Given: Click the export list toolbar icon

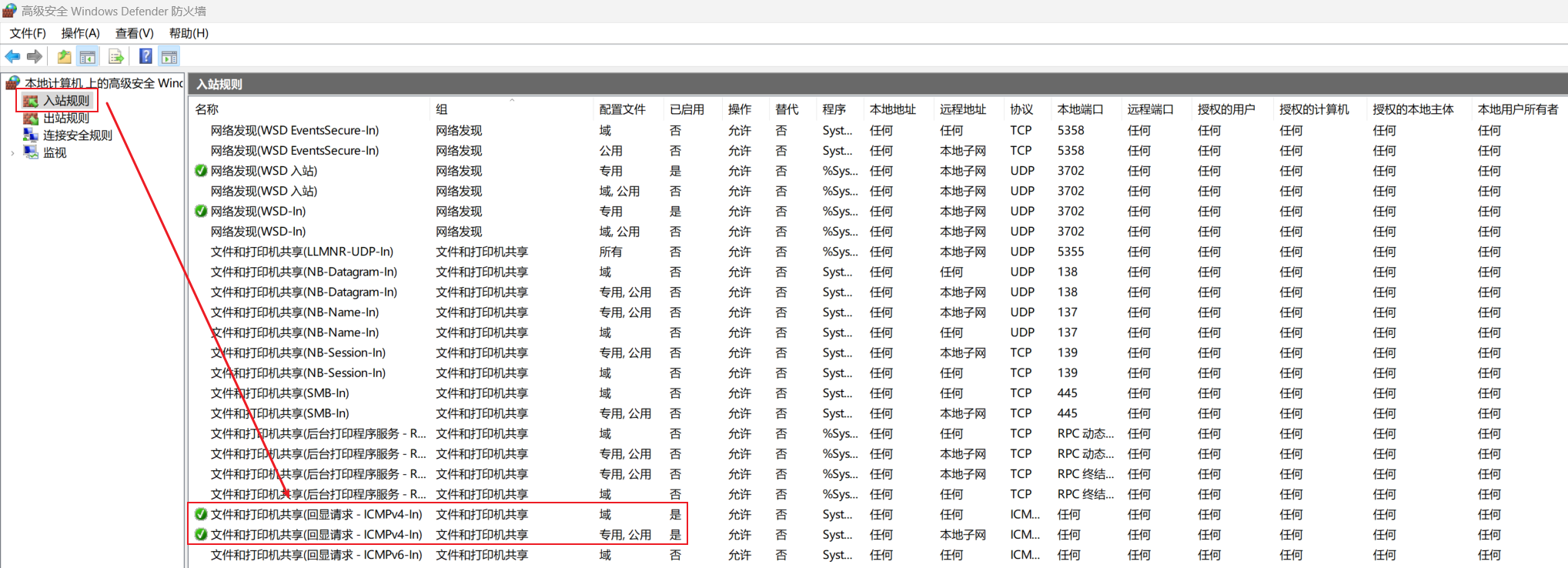Looking at the screenshot, I should pos(115,56).
